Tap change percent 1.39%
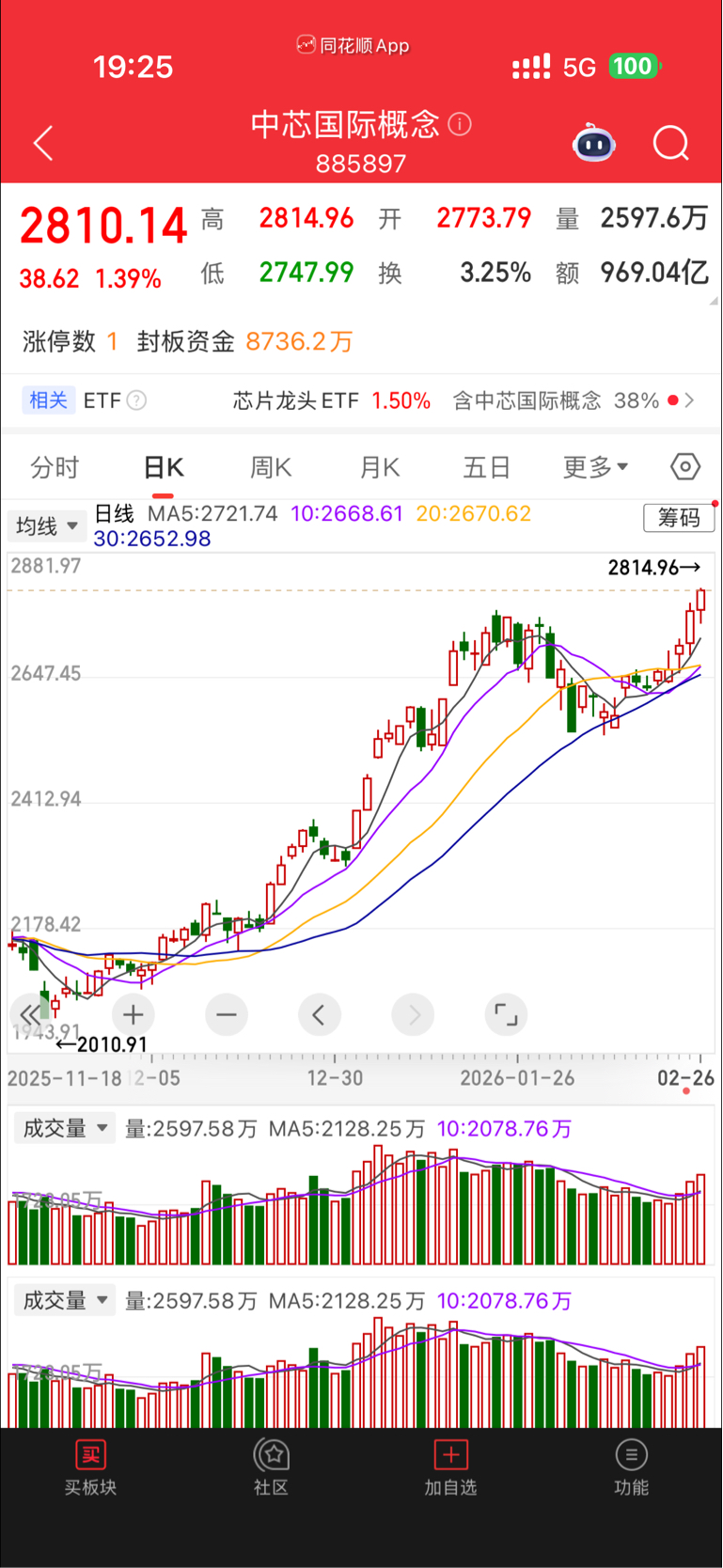Image resolution: width=723 pixels, height=1568 pixels. tap(129, 279)
